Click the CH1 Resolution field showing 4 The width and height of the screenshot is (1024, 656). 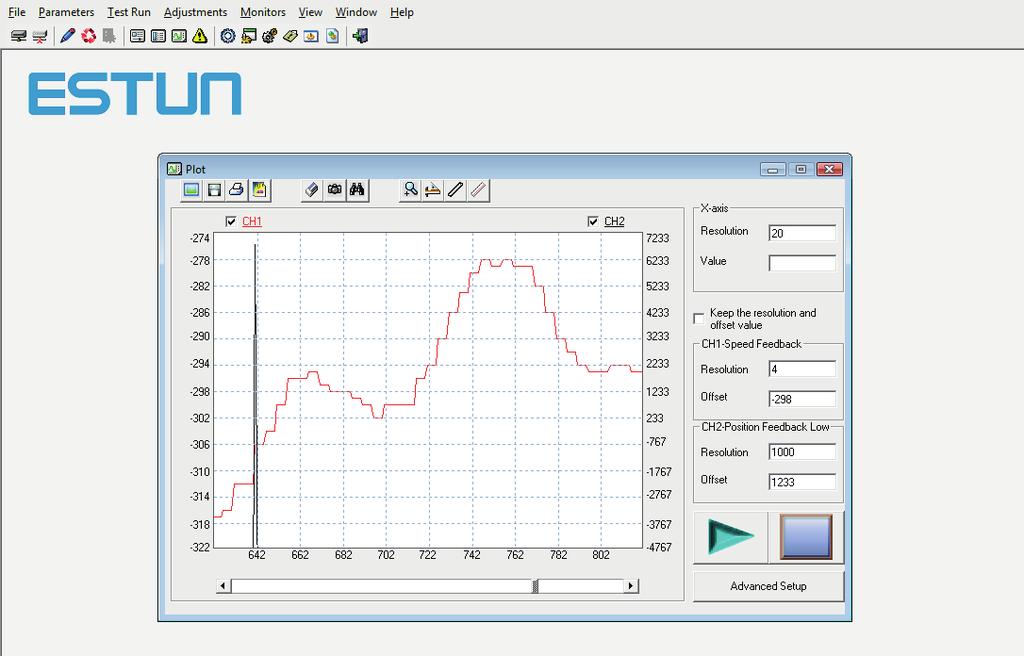802,369
